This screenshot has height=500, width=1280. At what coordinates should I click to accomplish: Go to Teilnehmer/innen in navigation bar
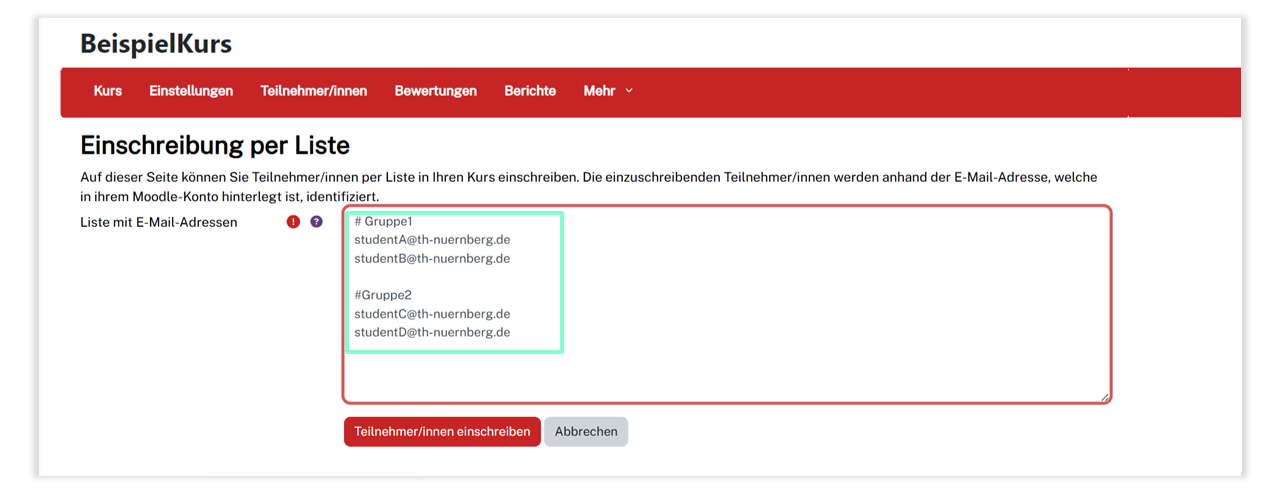(313, 91)
